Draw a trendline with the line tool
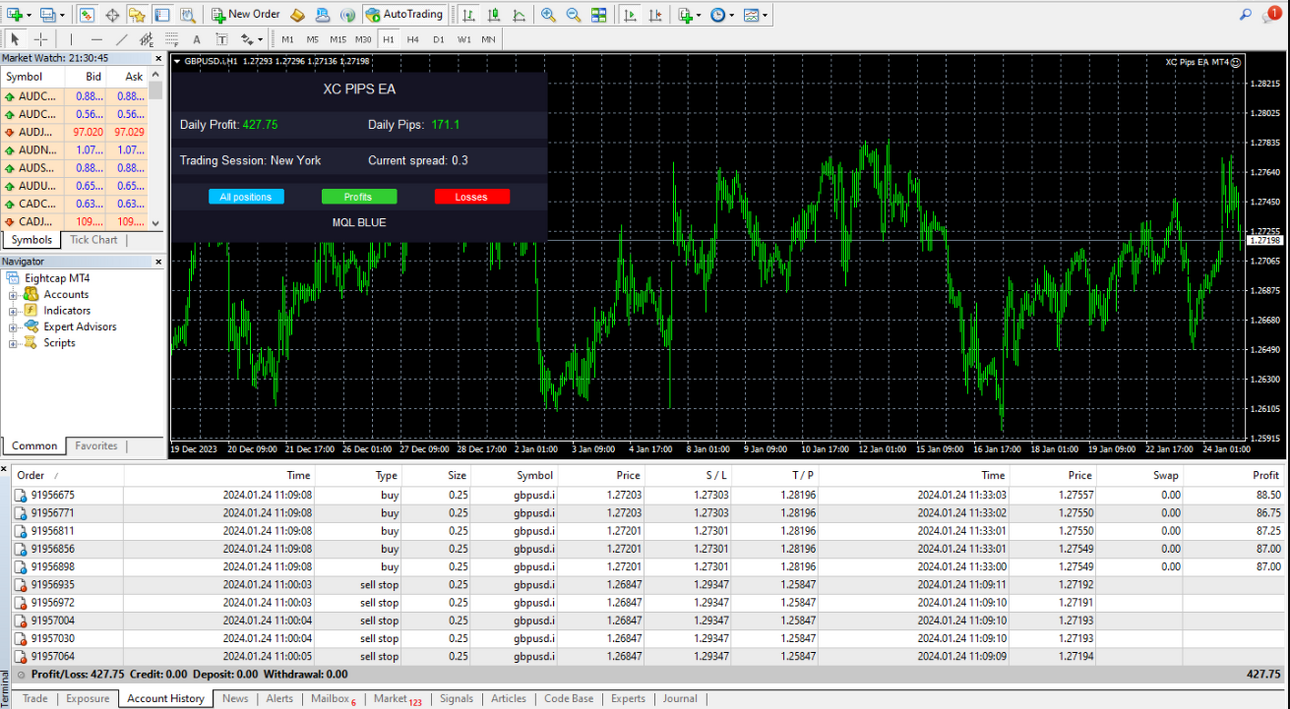1290x709 pixels. (121, 39)
